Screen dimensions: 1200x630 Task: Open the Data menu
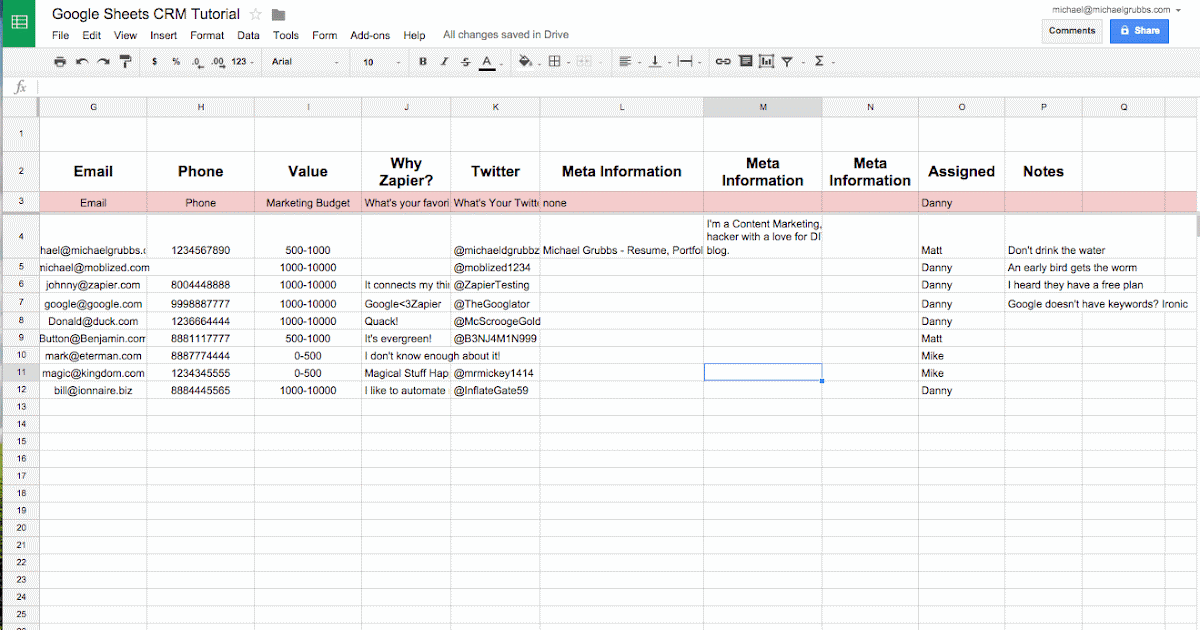[x=249, y=35]
